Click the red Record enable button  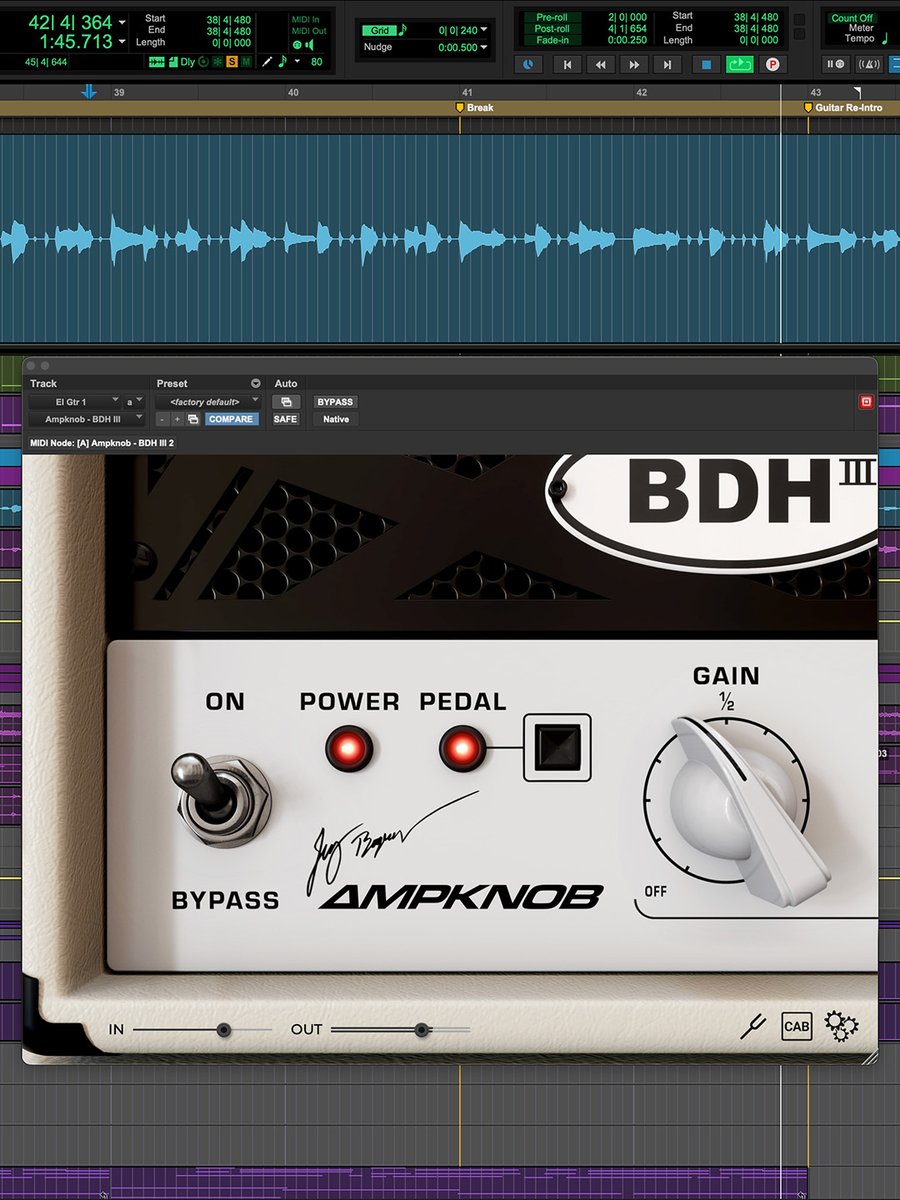click(x=772, y=64)
